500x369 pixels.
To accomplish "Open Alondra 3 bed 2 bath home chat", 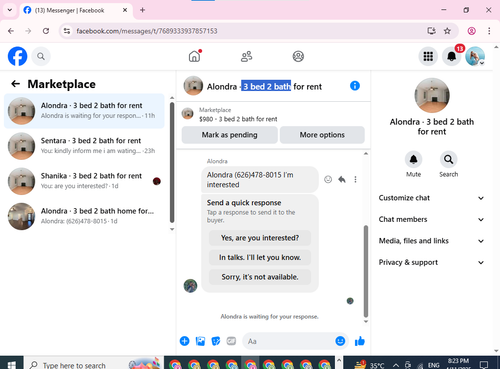I will [84, 216].
